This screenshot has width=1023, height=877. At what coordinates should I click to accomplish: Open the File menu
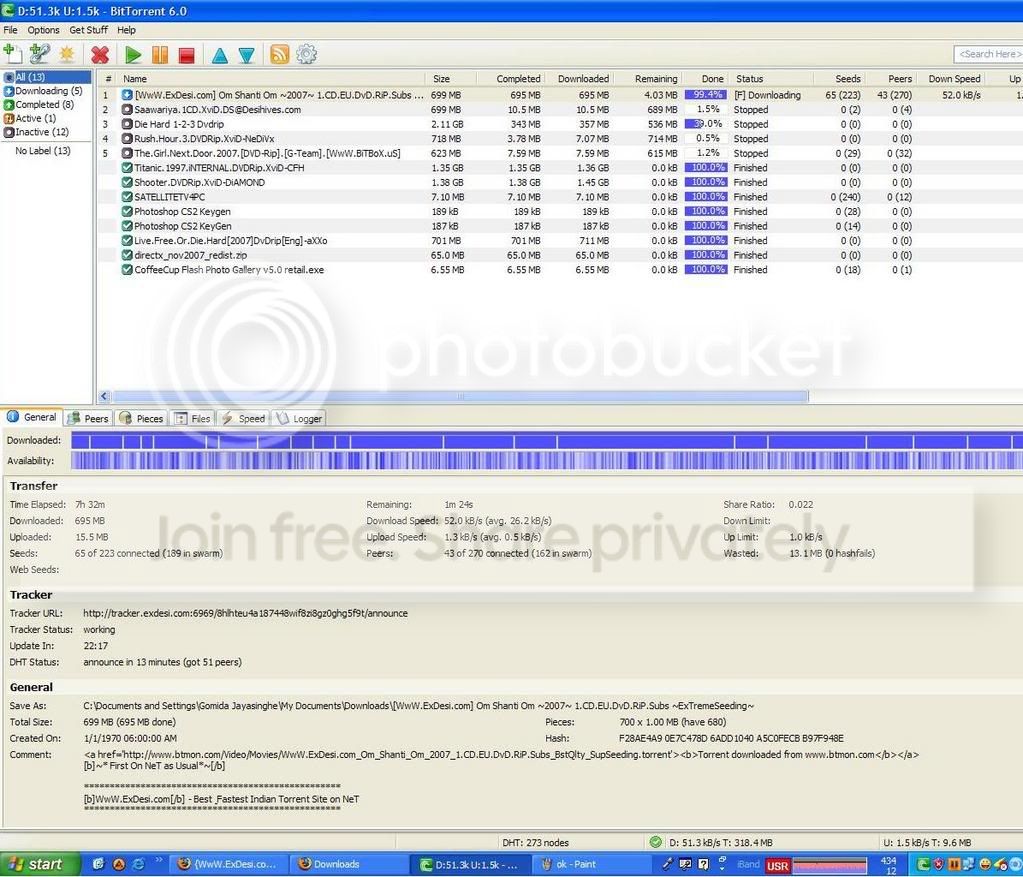click(x=10, y=30)
